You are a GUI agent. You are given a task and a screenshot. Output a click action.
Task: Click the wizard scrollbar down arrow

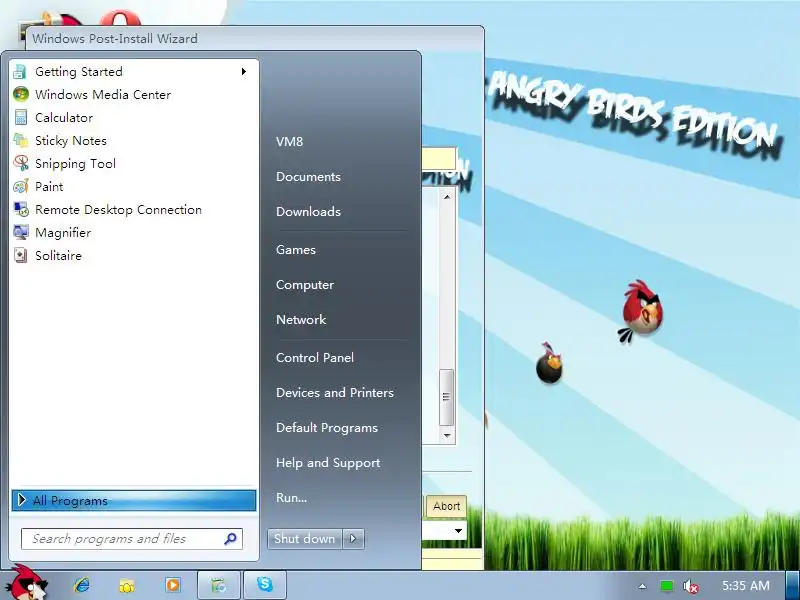[x=447, y=436]
